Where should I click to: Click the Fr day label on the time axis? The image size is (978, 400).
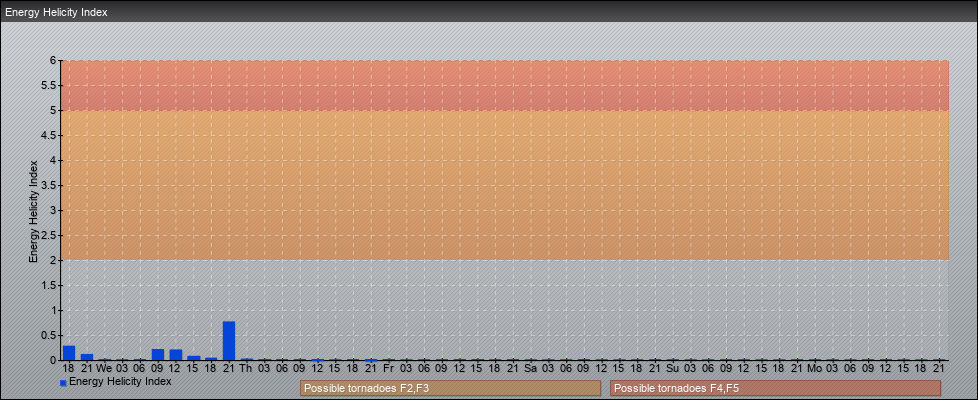click(388, 368)
